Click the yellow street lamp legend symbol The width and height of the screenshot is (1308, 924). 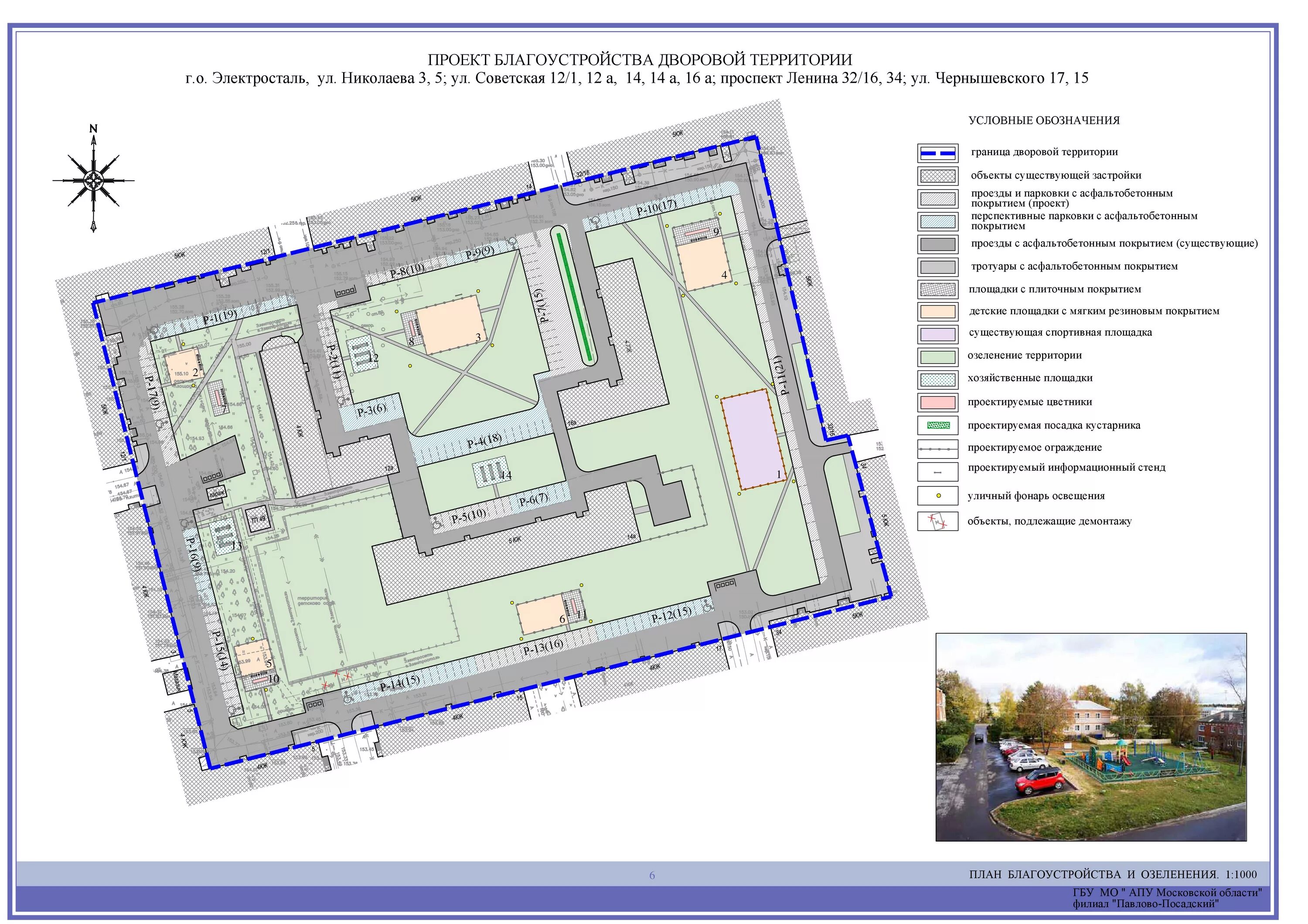click(938, 496)
